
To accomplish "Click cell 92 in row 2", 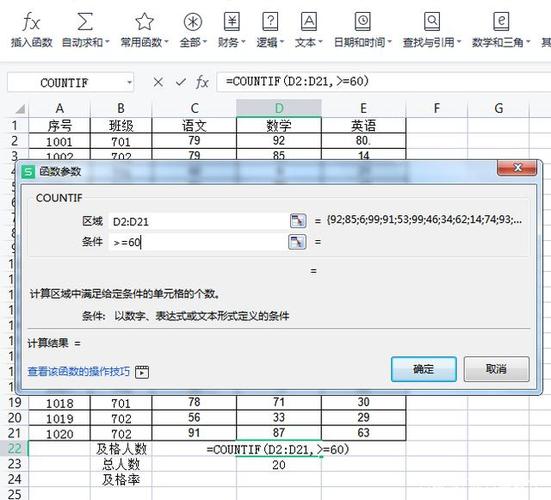I will pos(279,141).
